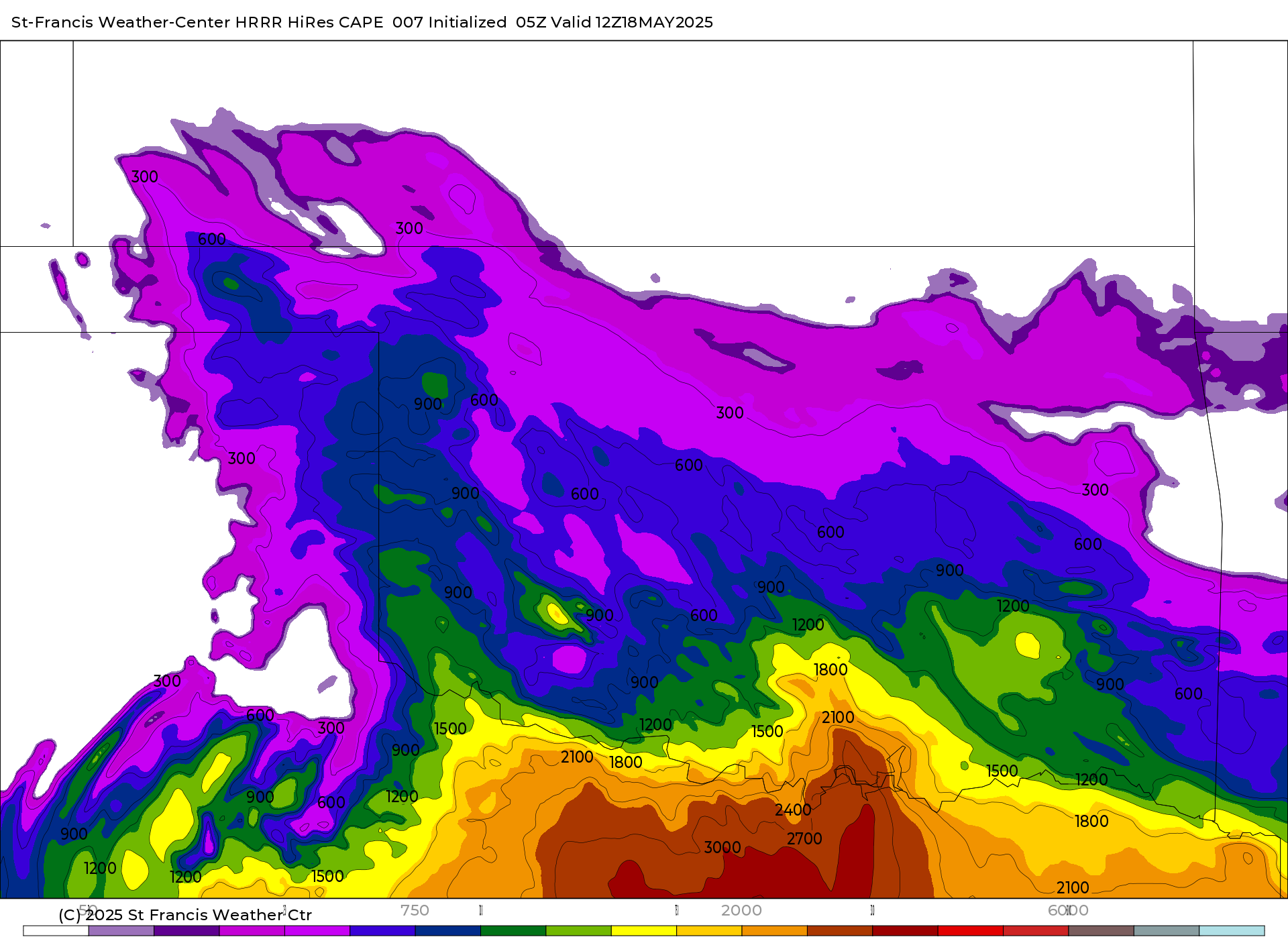
Task: Click the 2000 legend scale label
Action: click(741, 910)
